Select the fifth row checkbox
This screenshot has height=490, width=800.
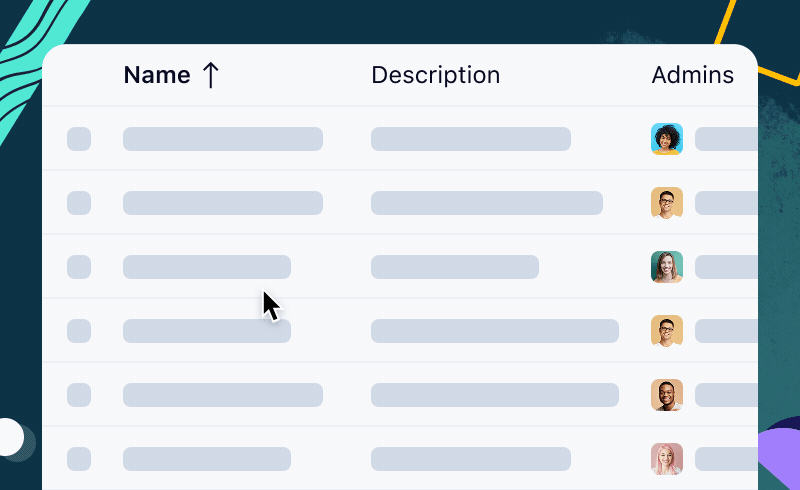[x=79, y=395]
